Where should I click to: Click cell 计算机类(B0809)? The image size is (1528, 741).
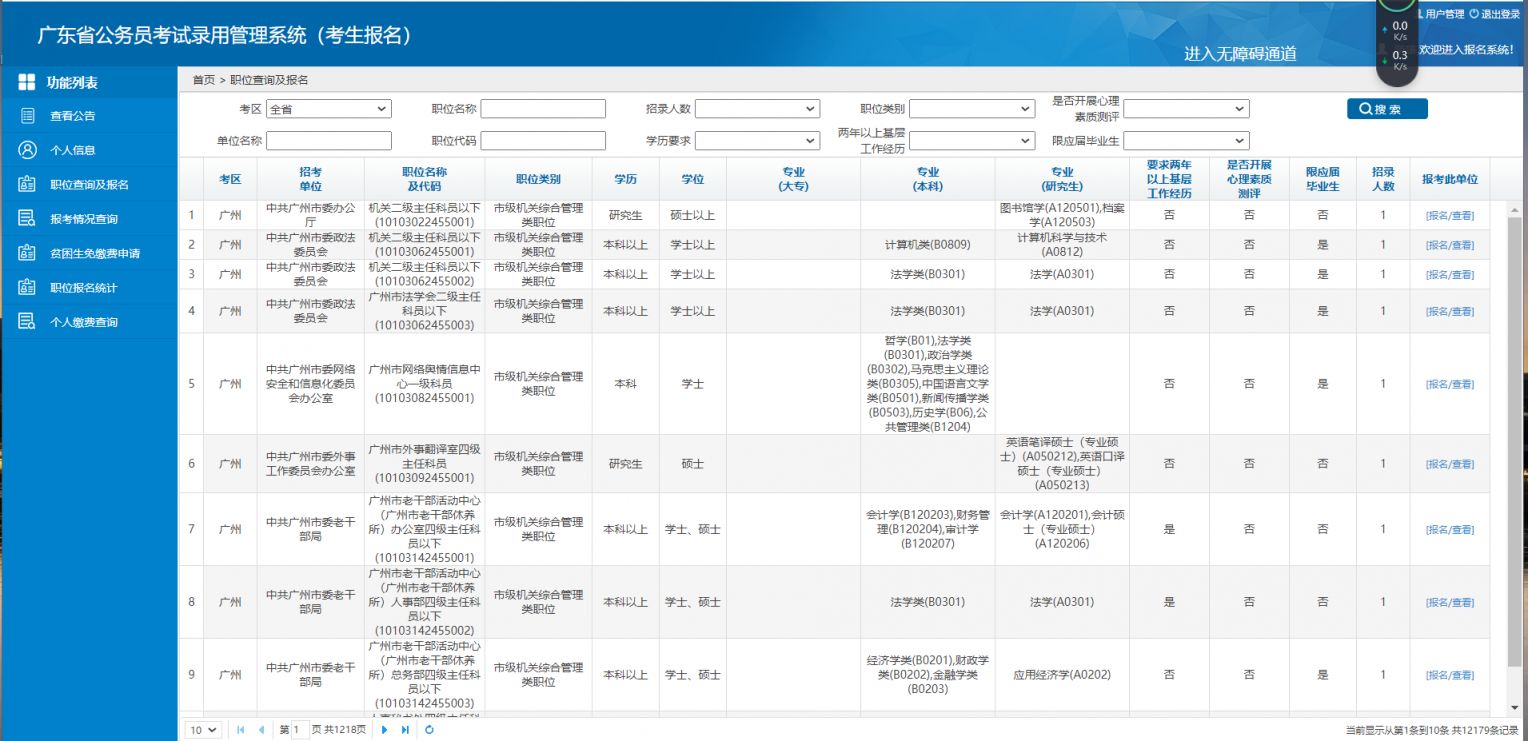click(927, 245)
